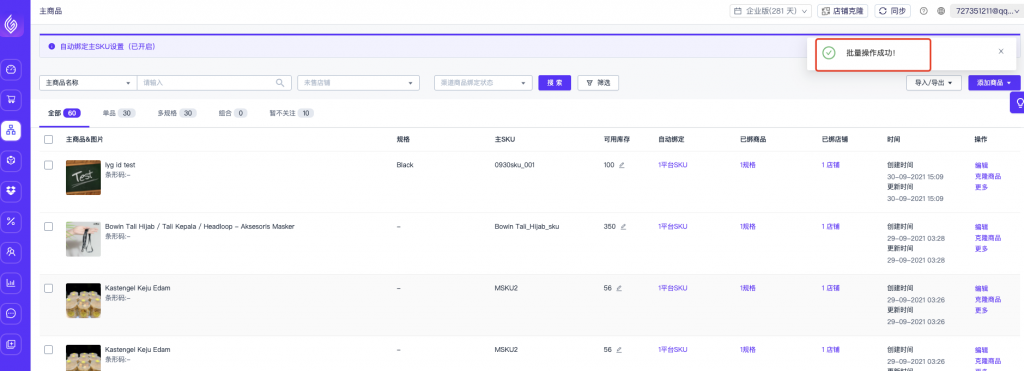Image resolution: width=1024 pixels, height=371 pixels.
Task: Open the shopping cart orders icon
Action: pyautogui.click(x=10, y=99)
